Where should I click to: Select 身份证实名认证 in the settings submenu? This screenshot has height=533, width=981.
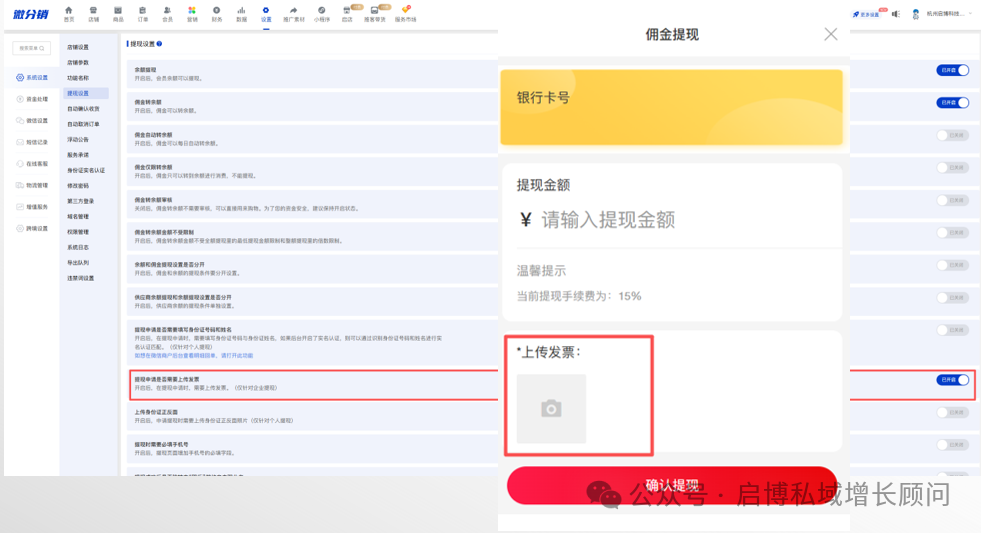pos(86,170)
